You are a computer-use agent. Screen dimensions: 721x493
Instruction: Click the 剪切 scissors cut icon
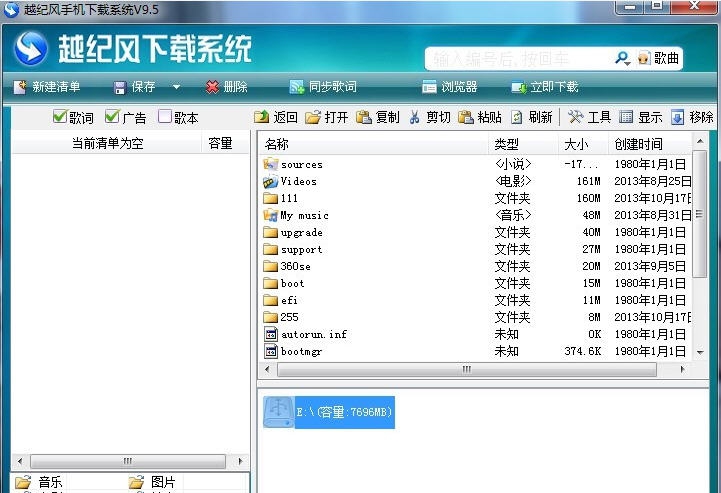[414, 117]
